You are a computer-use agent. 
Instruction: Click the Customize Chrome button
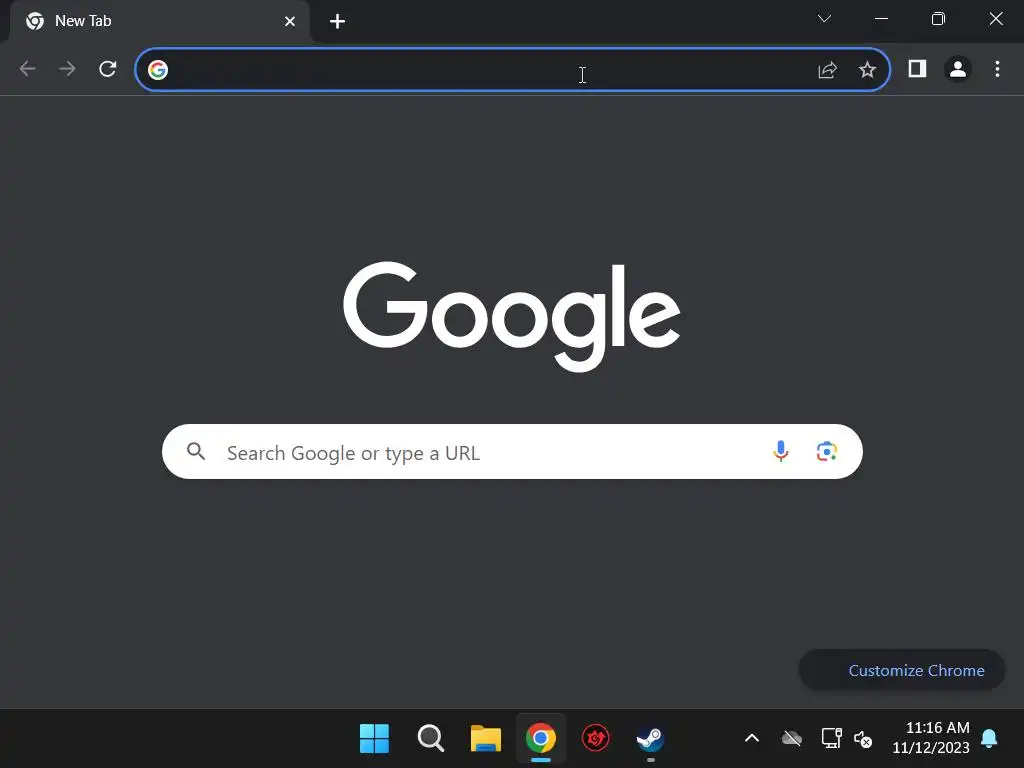pyautogui.click(x=902, y=670)
